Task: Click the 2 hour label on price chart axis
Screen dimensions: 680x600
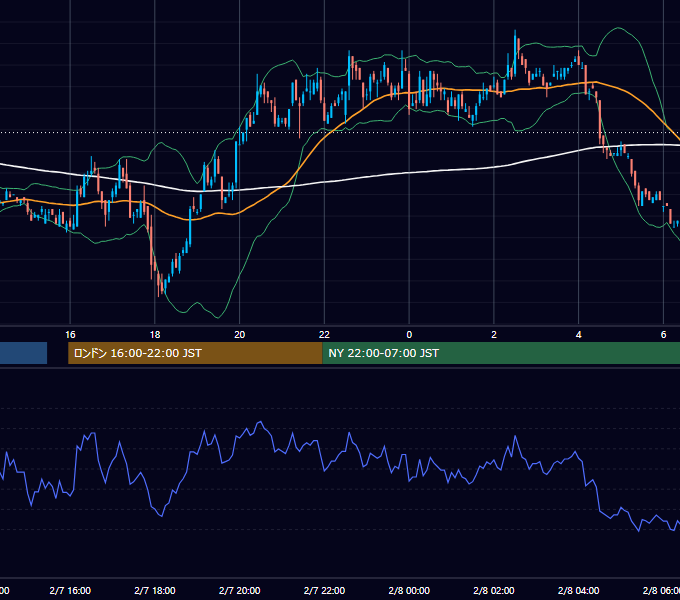Action: pyautogui.click(x=494, y=335)
